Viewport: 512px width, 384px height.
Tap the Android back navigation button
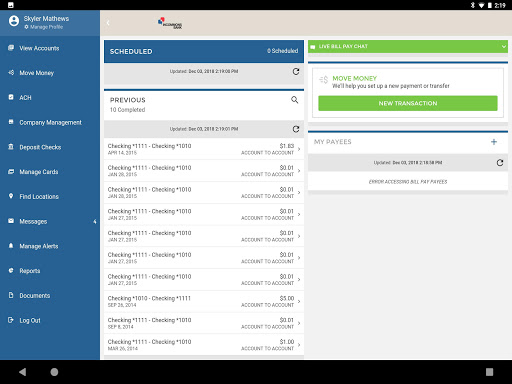(x=22, y=372)
